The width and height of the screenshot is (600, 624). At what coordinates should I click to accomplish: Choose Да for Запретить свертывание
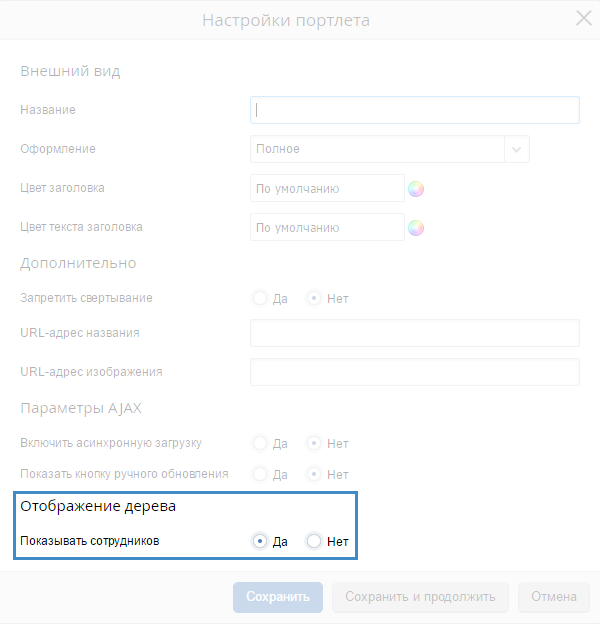pos(260,298)
